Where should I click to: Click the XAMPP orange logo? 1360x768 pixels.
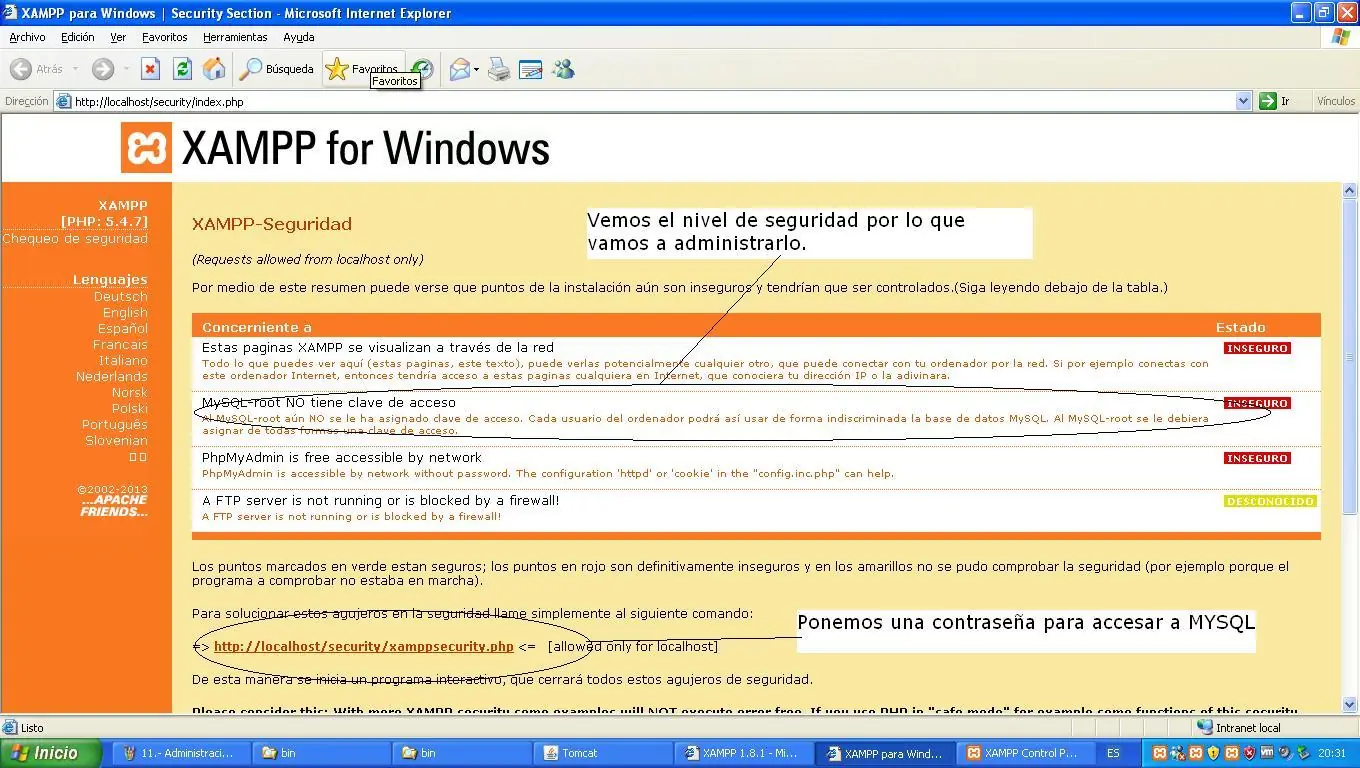(147, 148)
